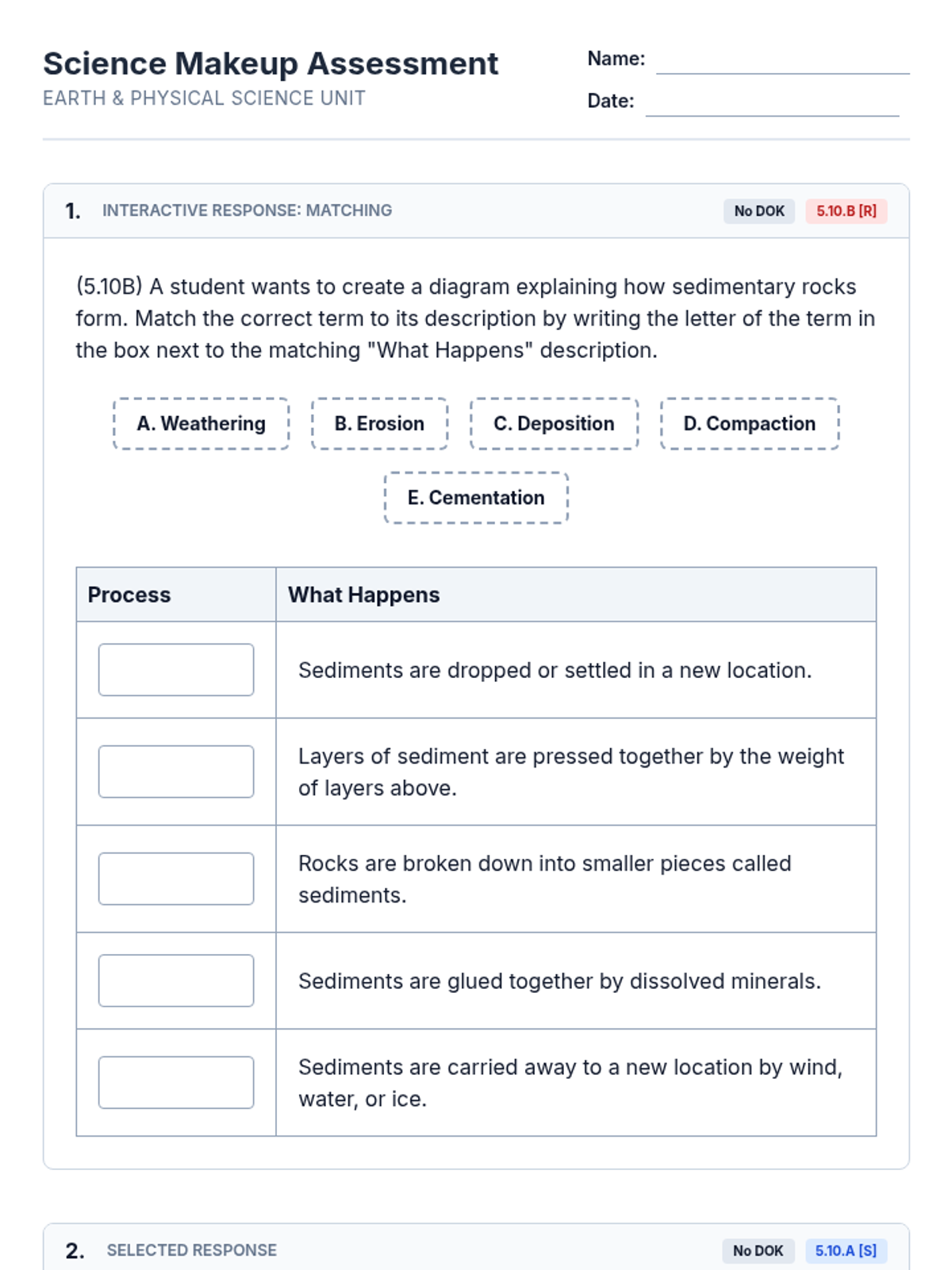The width and height of the screenshot is (952, 1270).
Task: Click answer box for sediments glued together
Action: [176, 981]
